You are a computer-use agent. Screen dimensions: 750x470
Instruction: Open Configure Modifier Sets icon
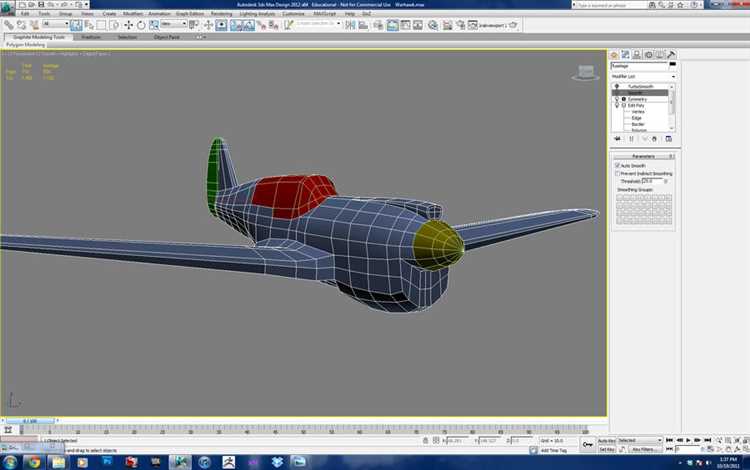click(668, 139)
